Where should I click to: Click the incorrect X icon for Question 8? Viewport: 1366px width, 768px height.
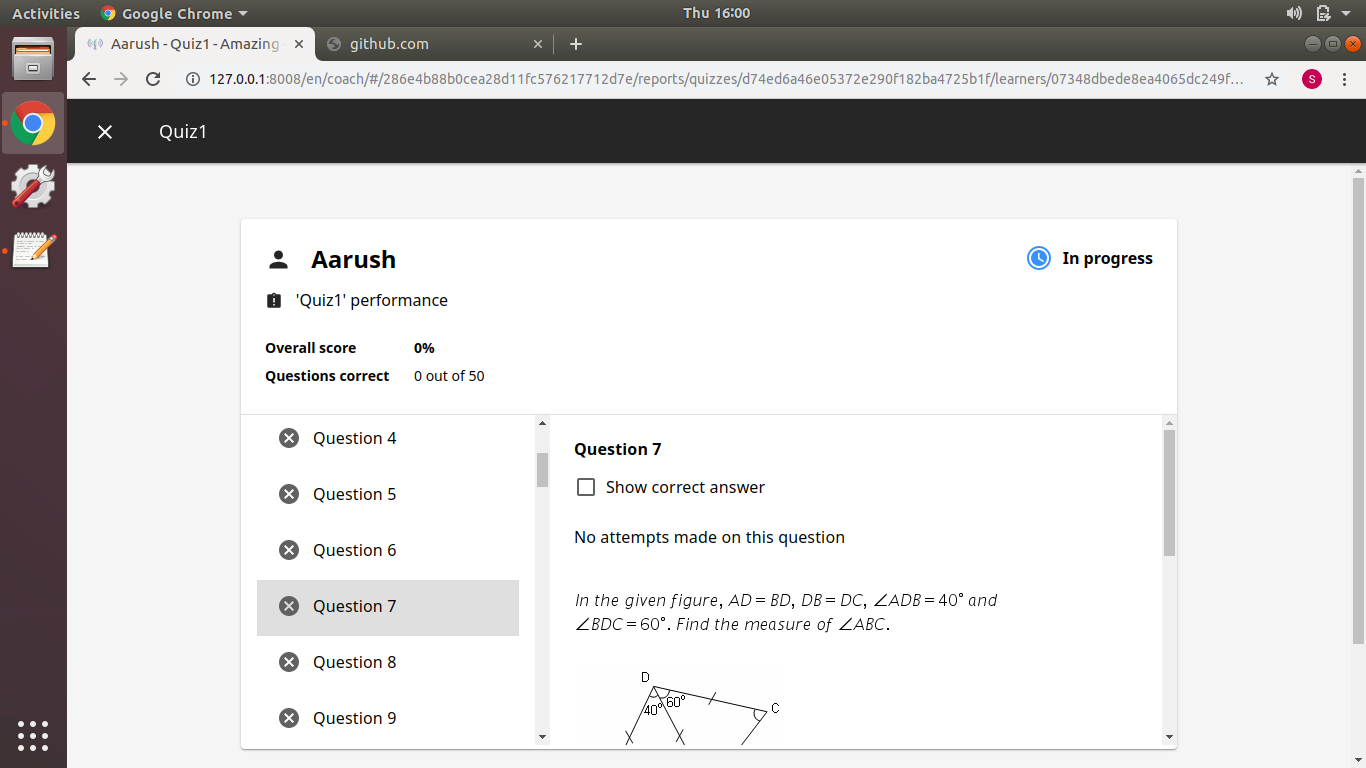tap(289, 662)
